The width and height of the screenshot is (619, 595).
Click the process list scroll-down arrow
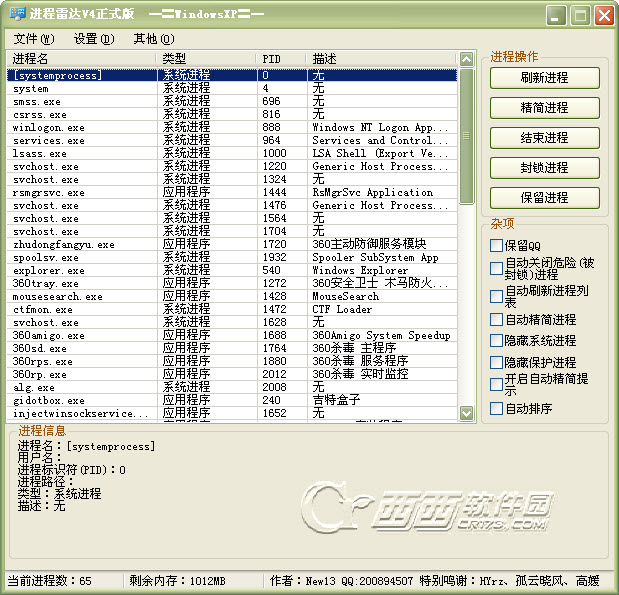click(466, 413)
